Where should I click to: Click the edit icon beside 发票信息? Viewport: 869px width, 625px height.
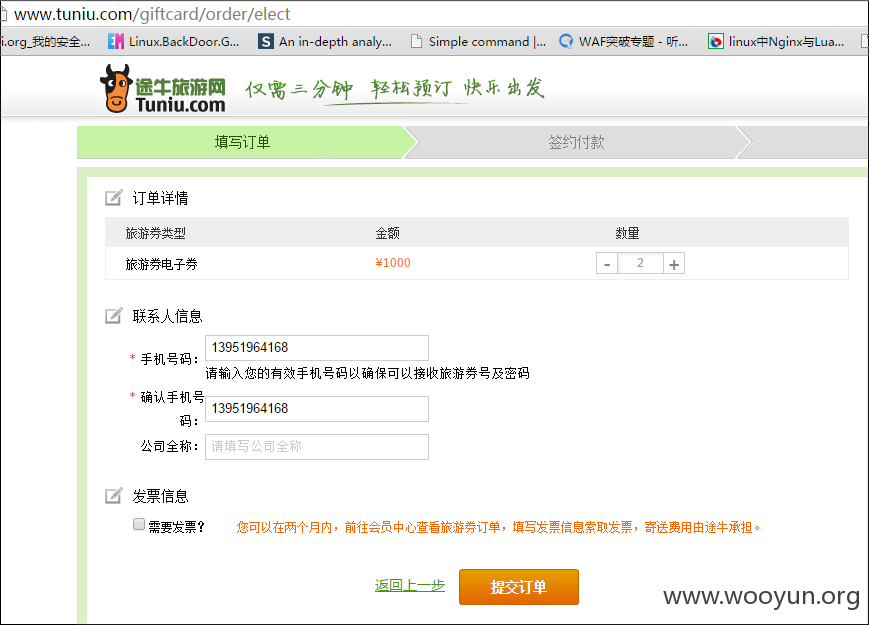click(x=114, y=495)
